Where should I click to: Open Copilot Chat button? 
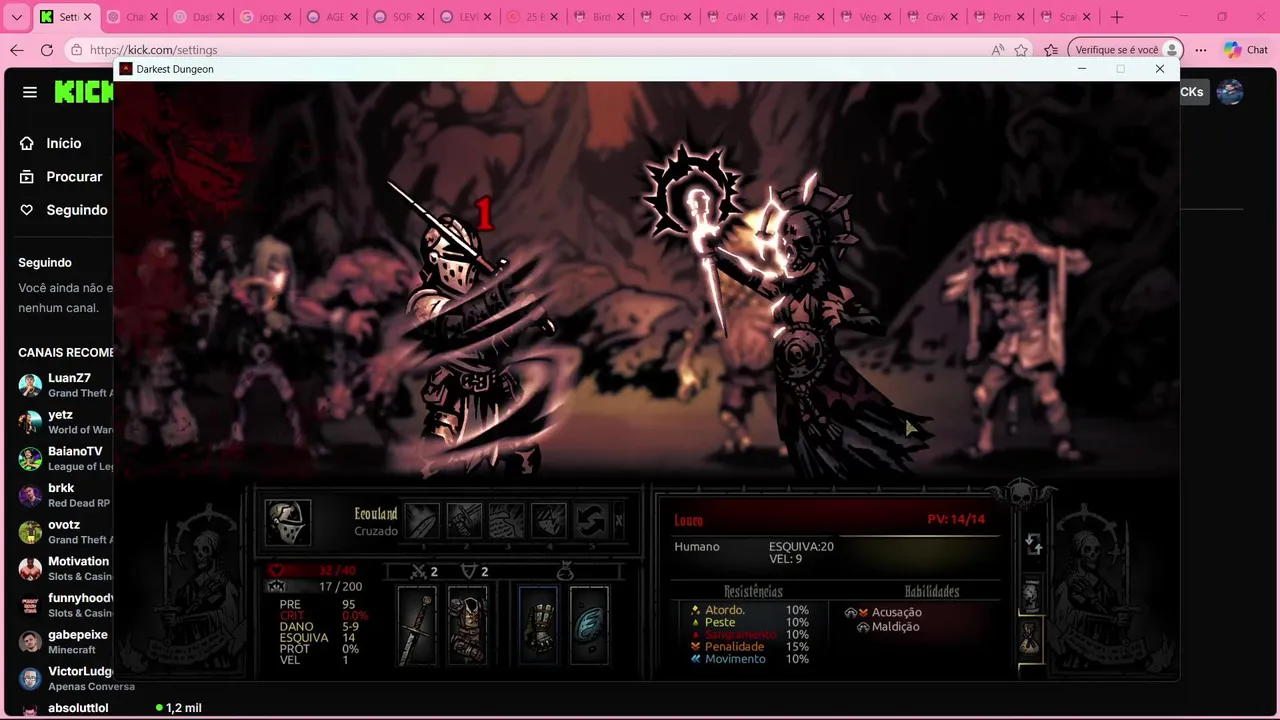click(x=1246, y=50)
